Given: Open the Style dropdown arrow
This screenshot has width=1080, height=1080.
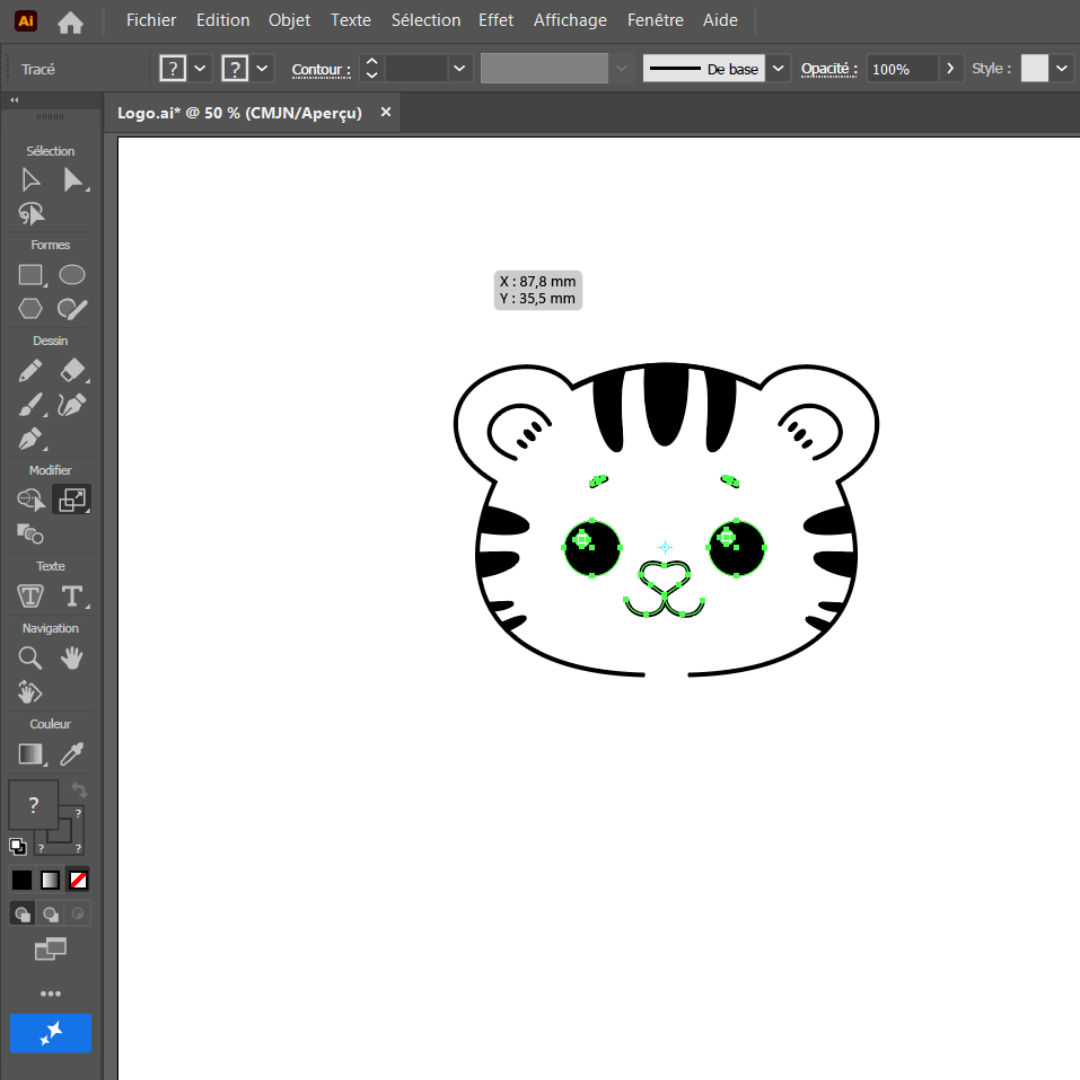Looking at the screenshot, I should 1061,69.
